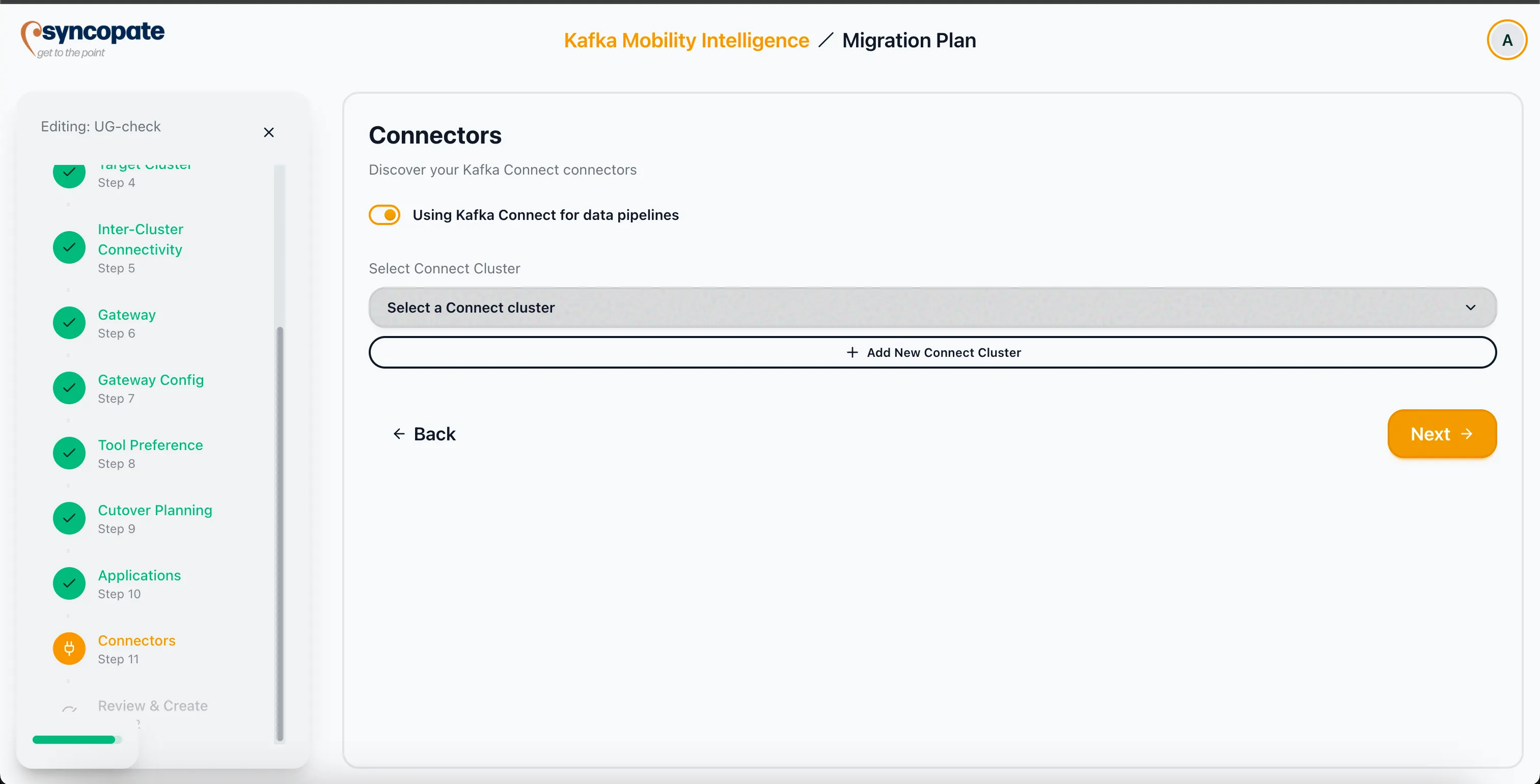
Task: Click the Syncopate logo
Action: point(93,38)
